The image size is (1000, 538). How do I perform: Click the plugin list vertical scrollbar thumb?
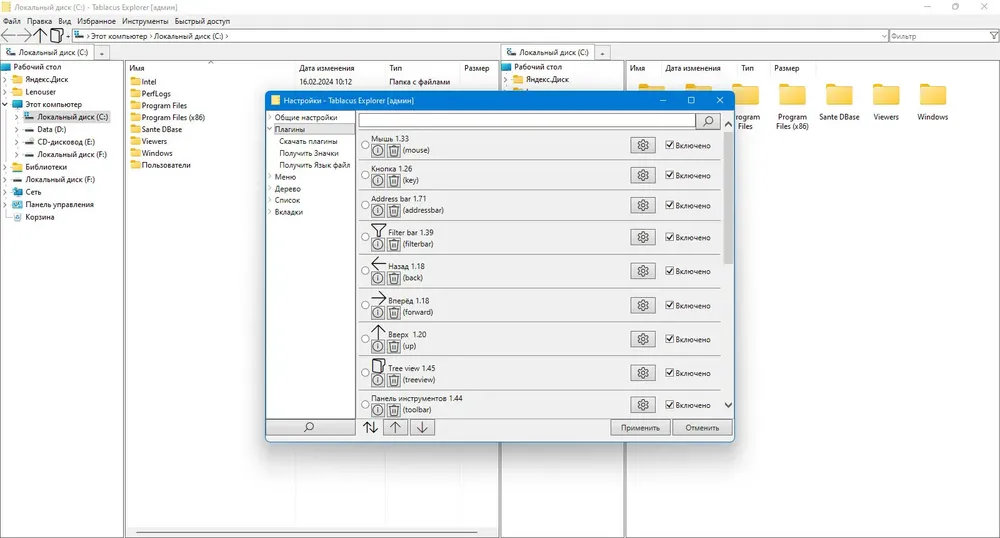[x=728, y=199]
